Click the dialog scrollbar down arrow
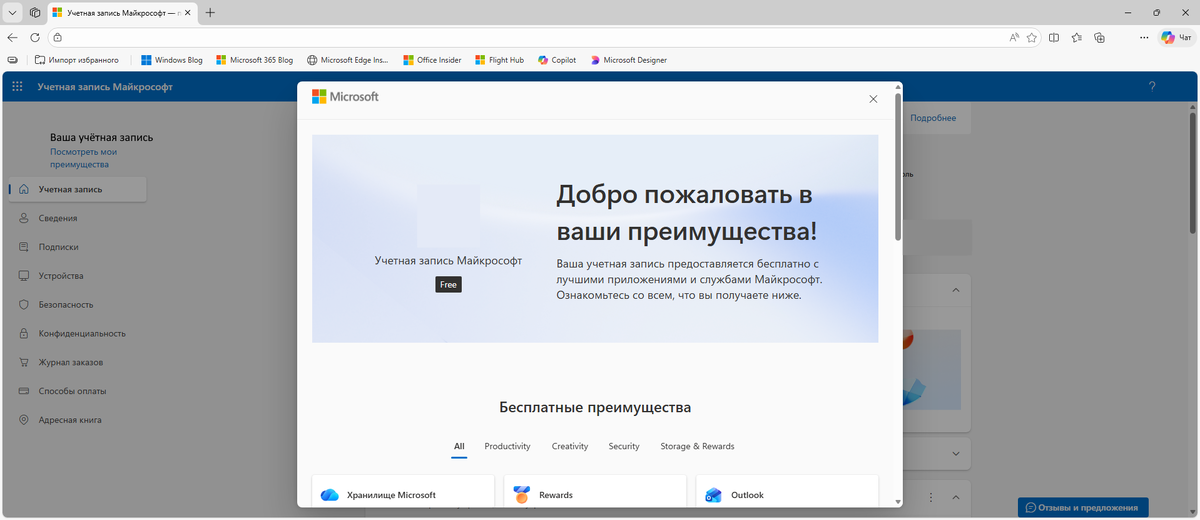 click(898, 501)
